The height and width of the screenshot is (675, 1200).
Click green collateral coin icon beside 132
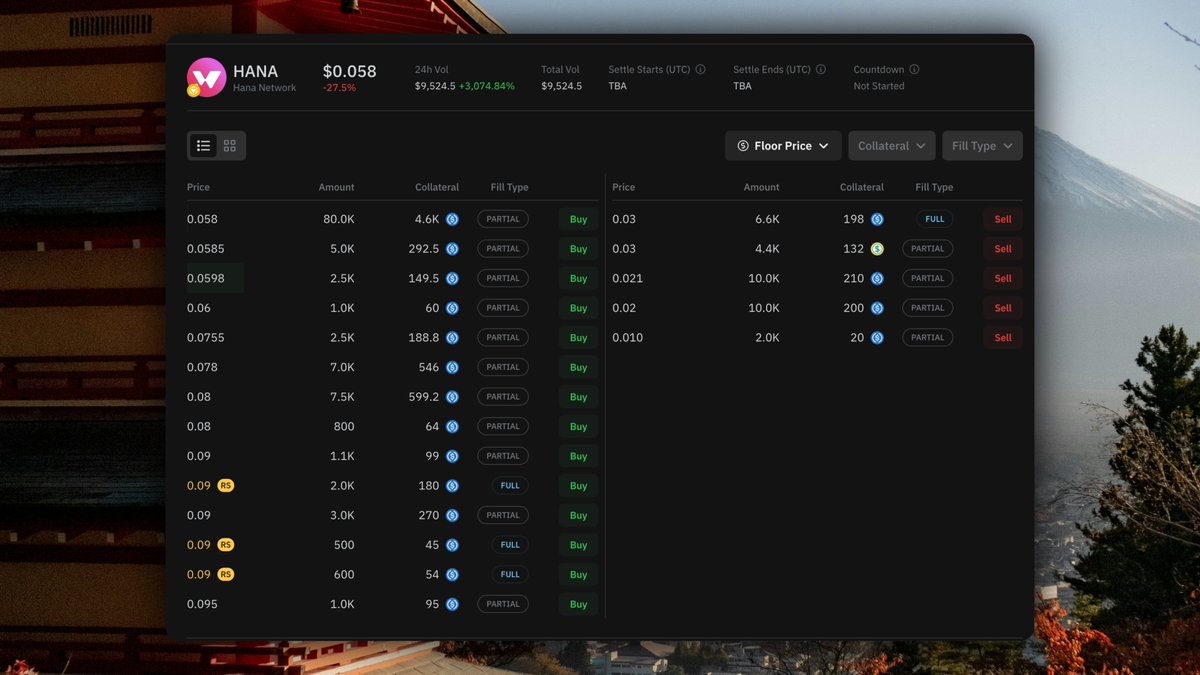[x=877, y=249]
